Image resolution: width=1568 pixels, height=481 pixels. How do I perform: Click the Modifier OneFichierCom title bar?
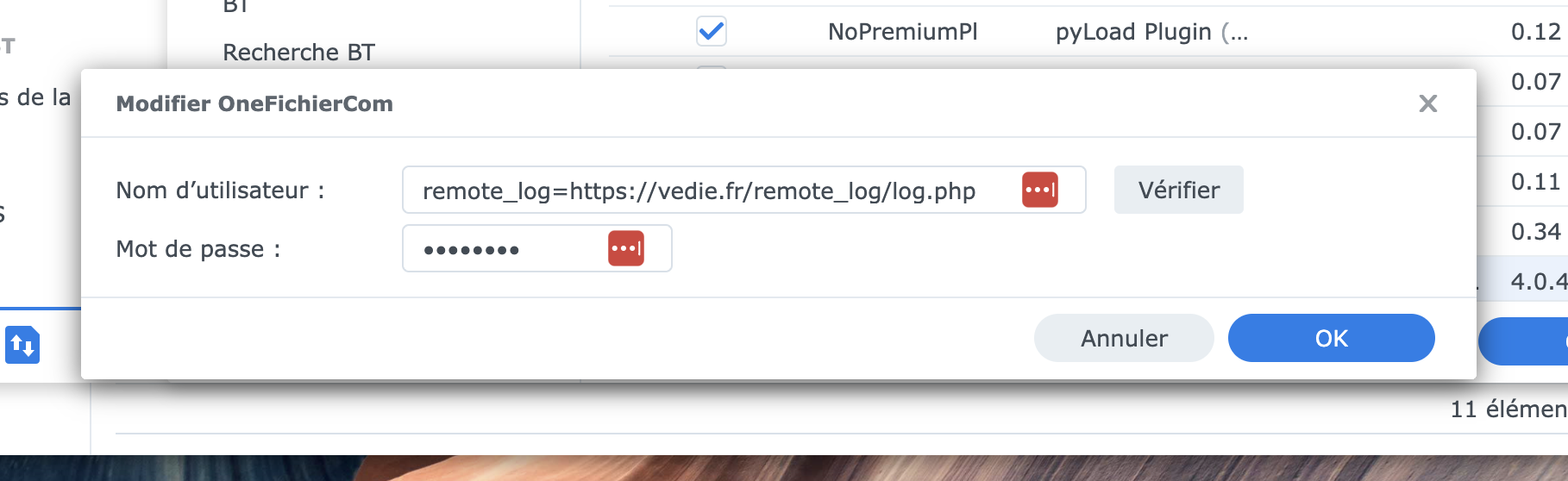click(778, 103)
